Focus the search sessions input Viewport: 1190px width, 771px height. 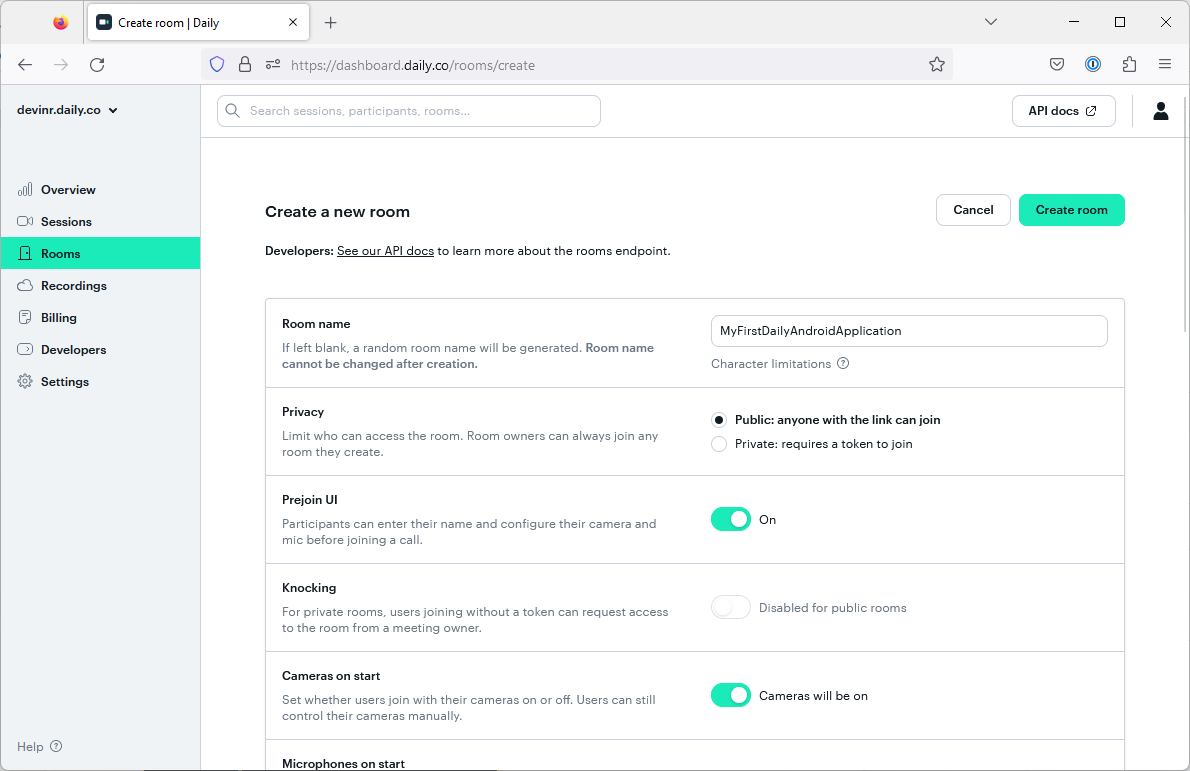(x=408, y=111)
